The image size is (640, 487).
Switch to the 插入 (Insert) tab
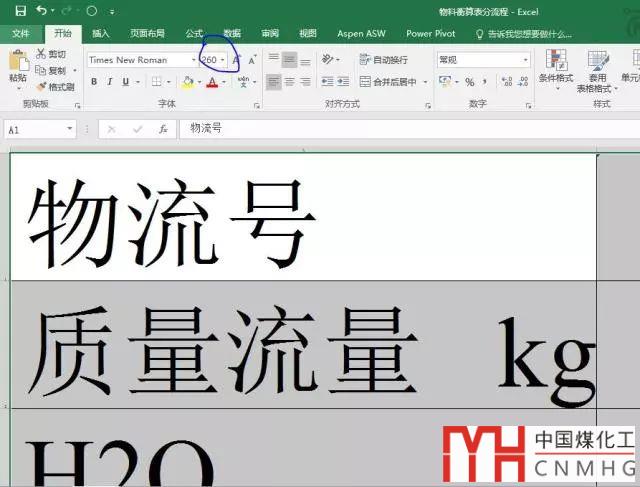click(101, 33)
